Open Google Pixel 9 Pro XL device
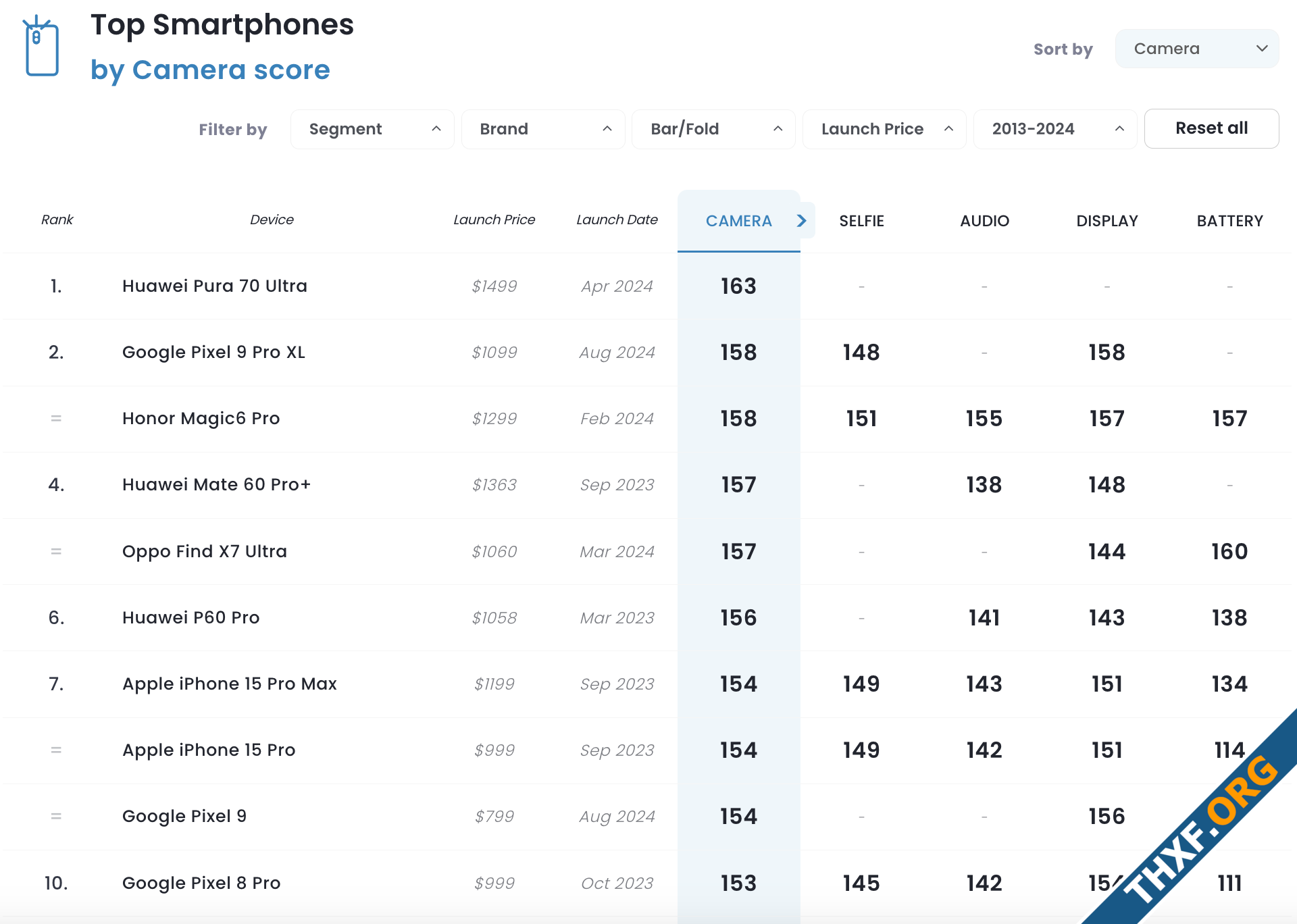 [x=213, y=352]
